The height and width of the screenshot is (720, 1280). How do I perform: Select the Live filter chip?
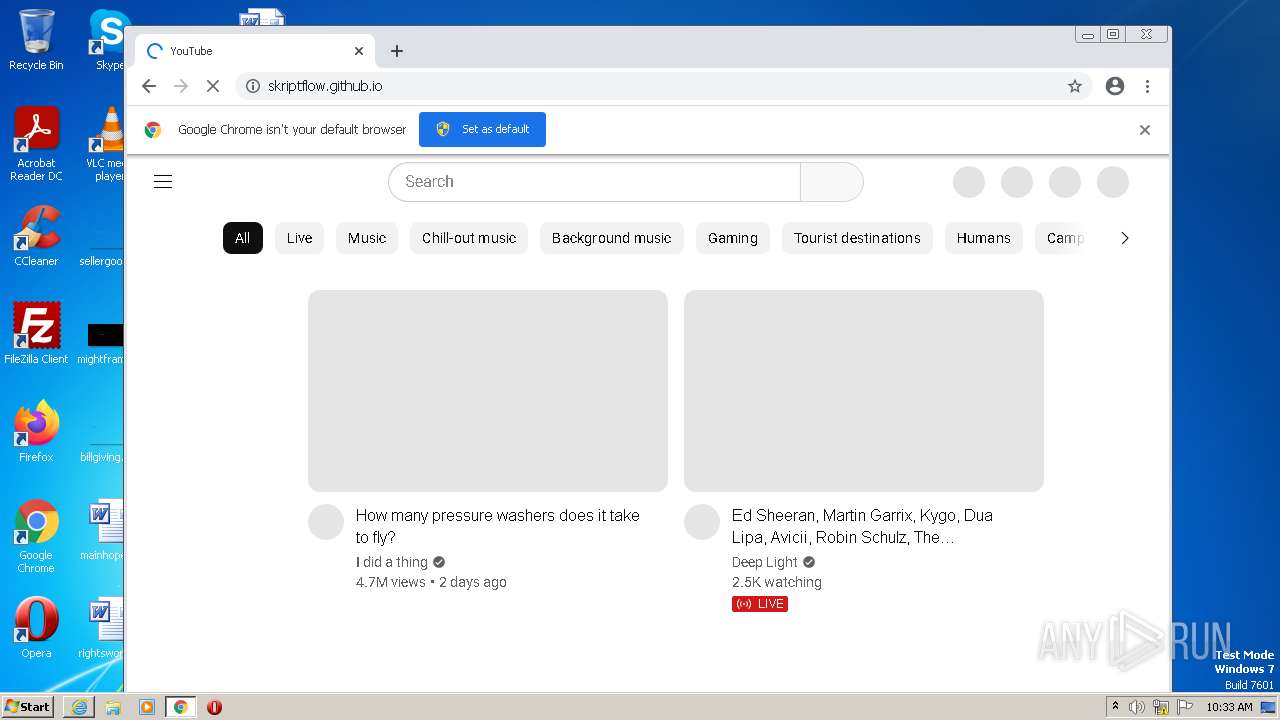(x=299, y=238)
